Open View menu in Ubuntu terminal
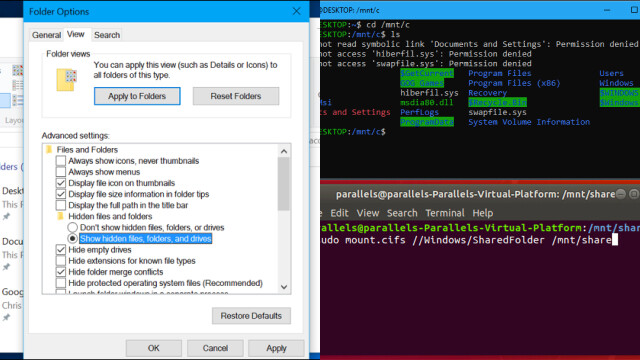This screenshot has width=640, height=360. click(368, 213)
